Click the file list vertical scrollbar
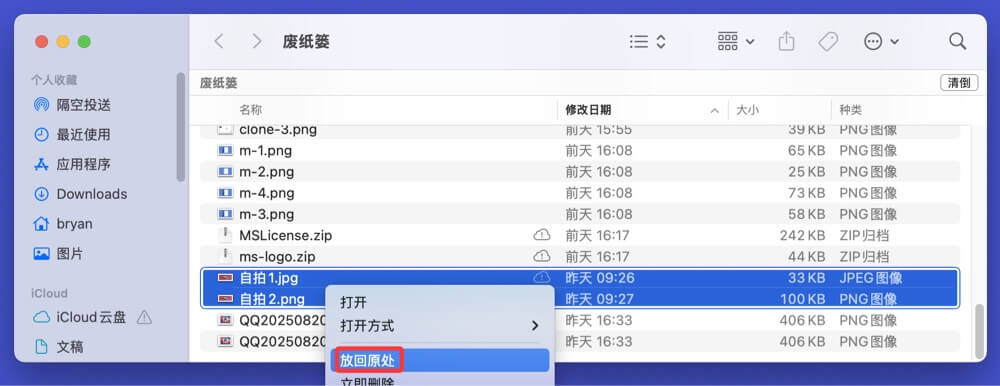 tap(980, 331)
